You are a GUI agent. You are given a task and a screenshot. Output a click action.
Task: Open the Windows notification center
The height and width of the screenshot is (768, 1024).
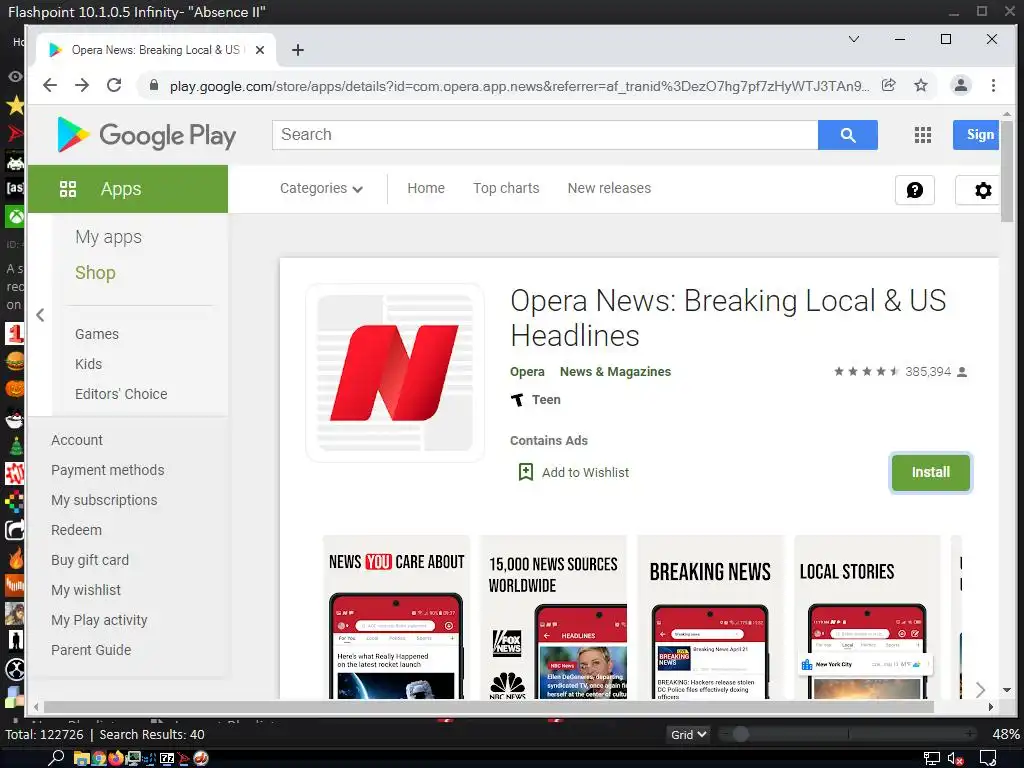pyautogui.click(x=988, y=758)
